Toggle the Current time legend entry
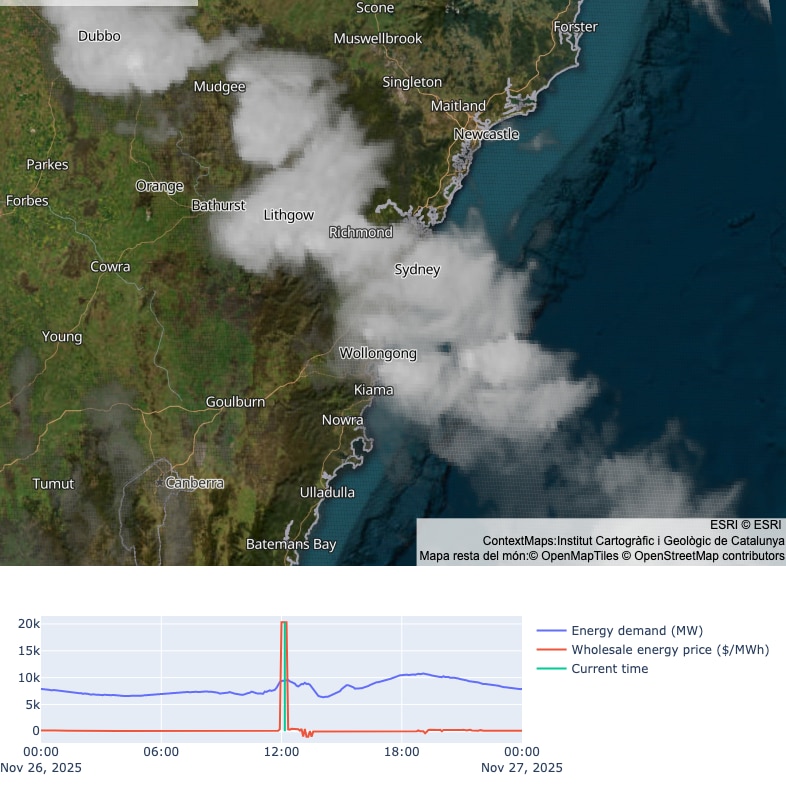This screenshot has width=786, height=786. click(592, 668)
